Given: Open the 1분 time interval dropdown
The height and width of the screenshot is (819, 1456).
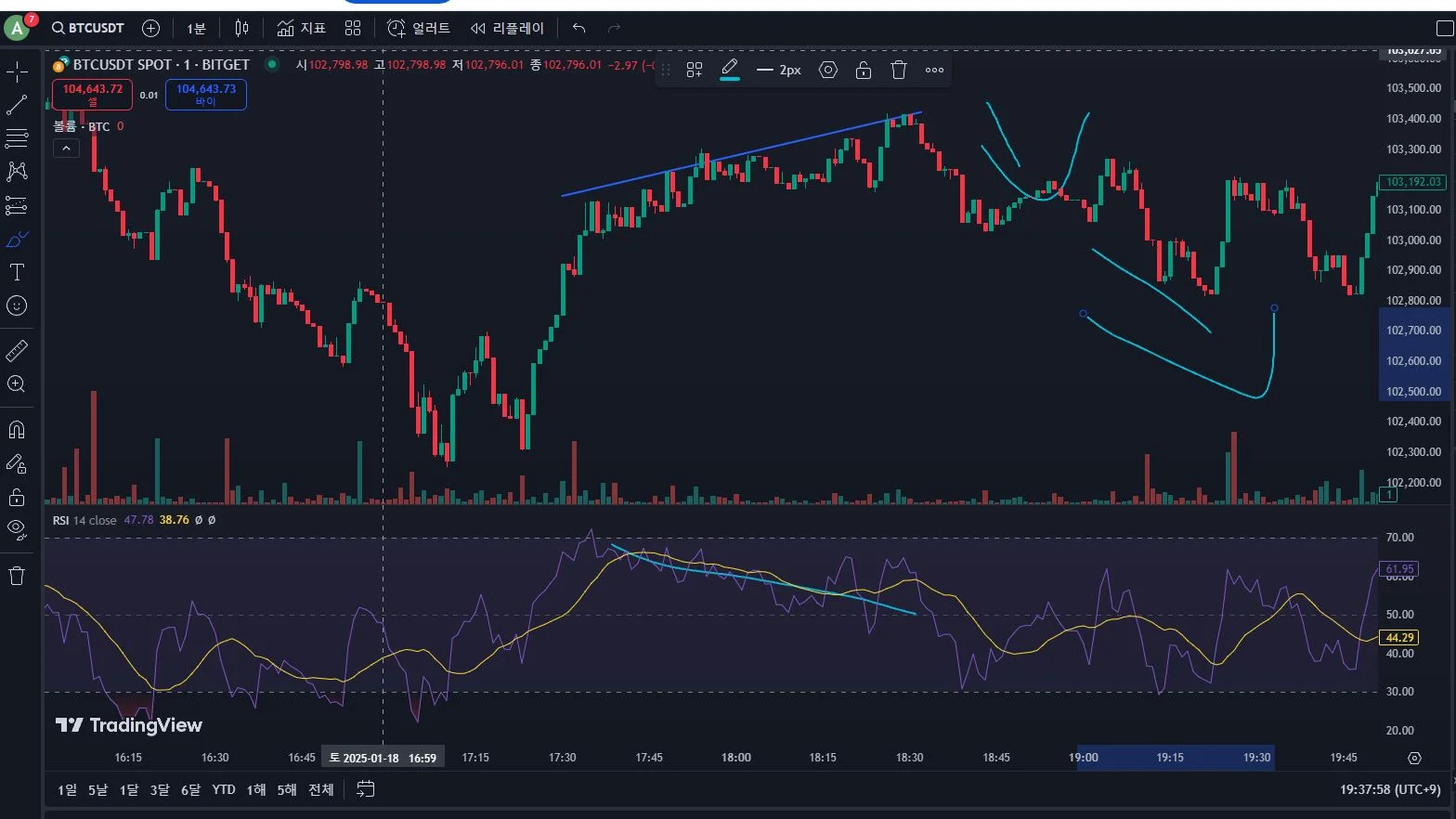Looking at the screenshot, I should [196, 28].
